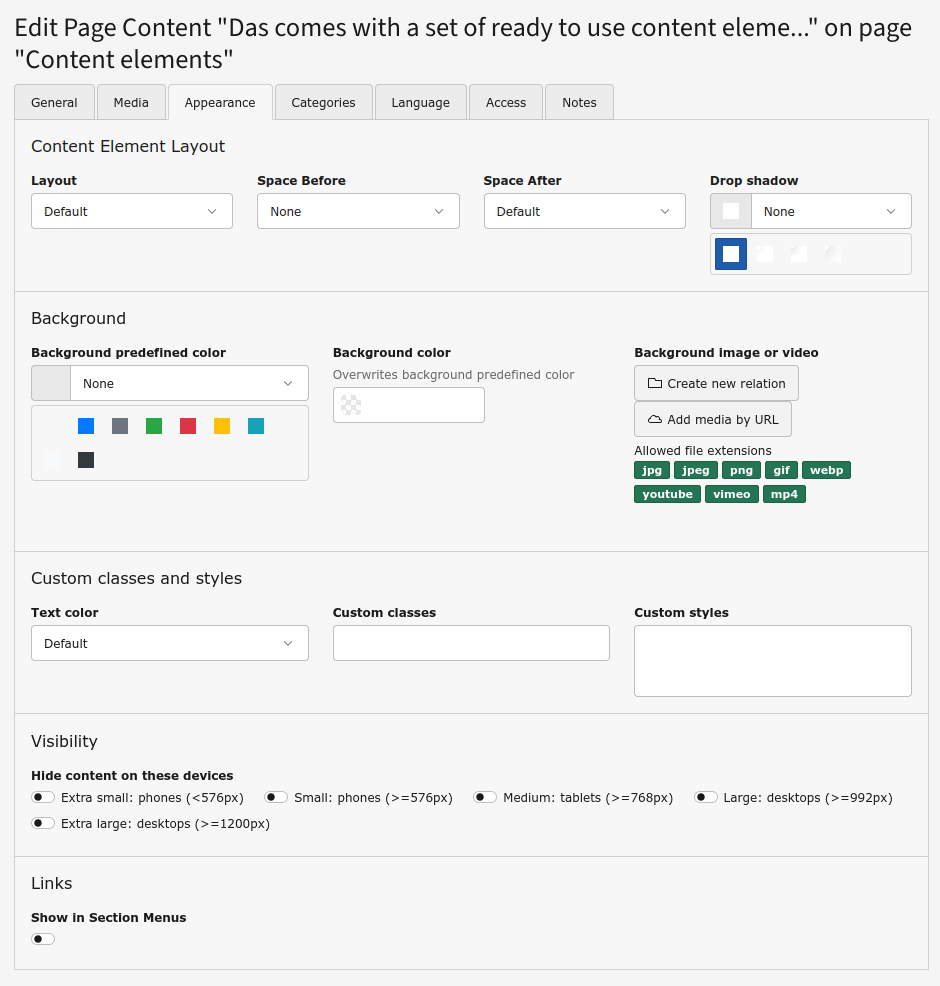Open the Layout dropdown
This screenshot has width=940, height=986.
tap(132, 211)
